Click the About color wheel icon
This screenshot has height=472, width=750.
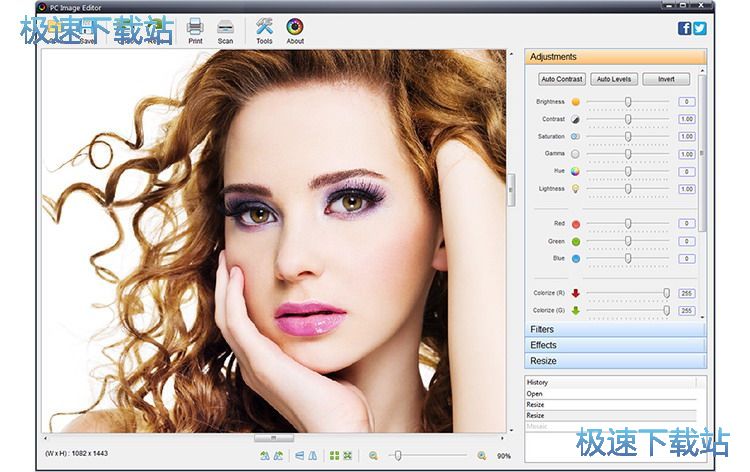point(295,30)
